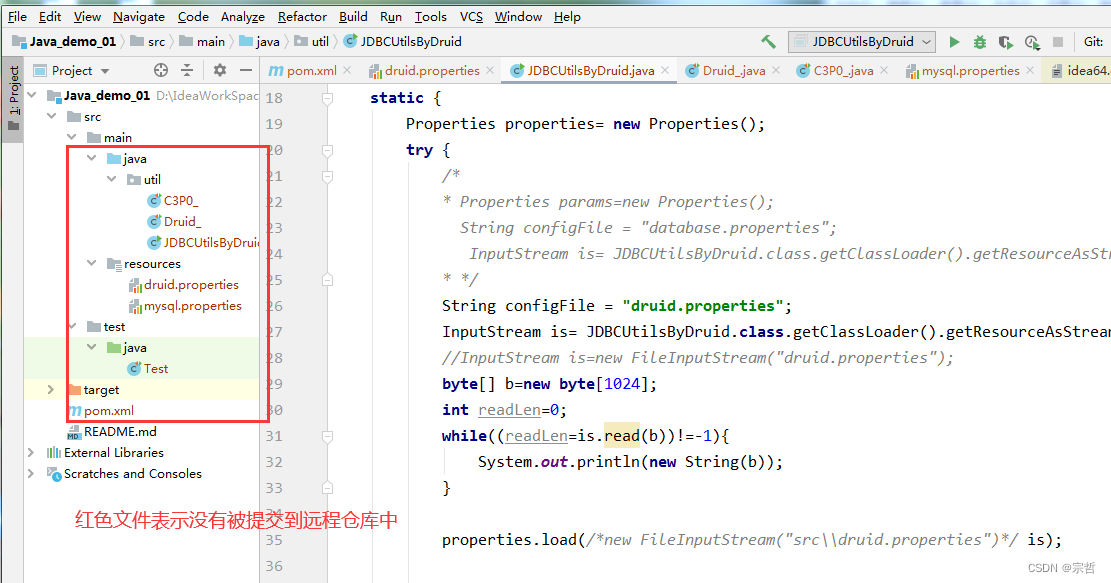1111x583 pixels.
Task: Locate the current file with the crosshair icon
Action: pos(161,70)
